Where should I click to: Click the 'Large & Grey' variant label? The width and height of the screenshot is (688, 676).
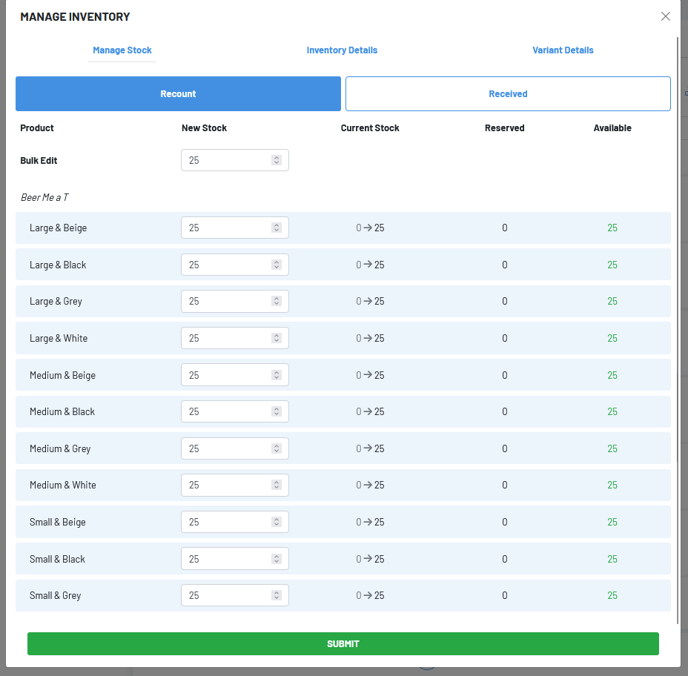pyautogui.click(x=56, y=301)
